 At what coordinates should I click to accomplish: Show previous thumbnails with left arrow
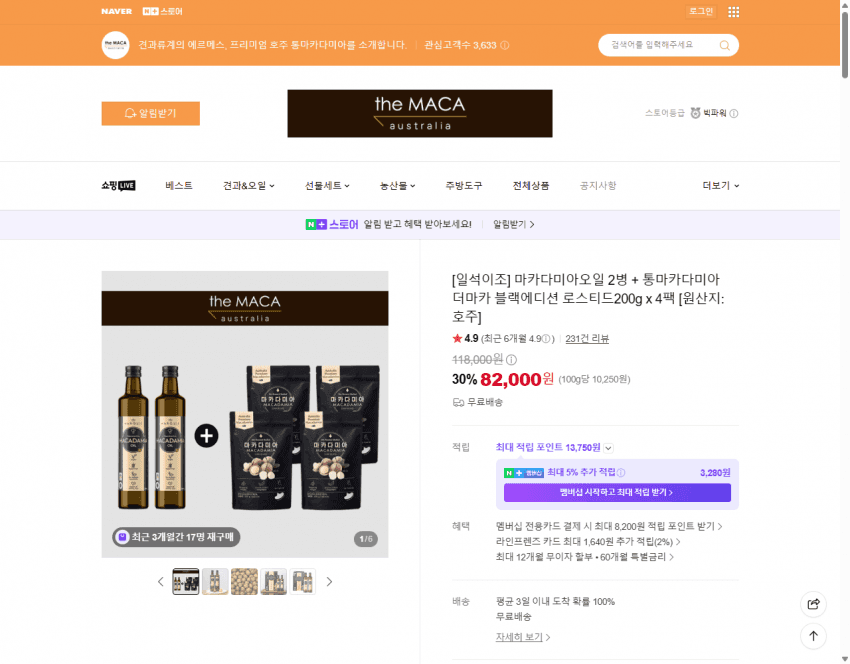pos(160,582)
